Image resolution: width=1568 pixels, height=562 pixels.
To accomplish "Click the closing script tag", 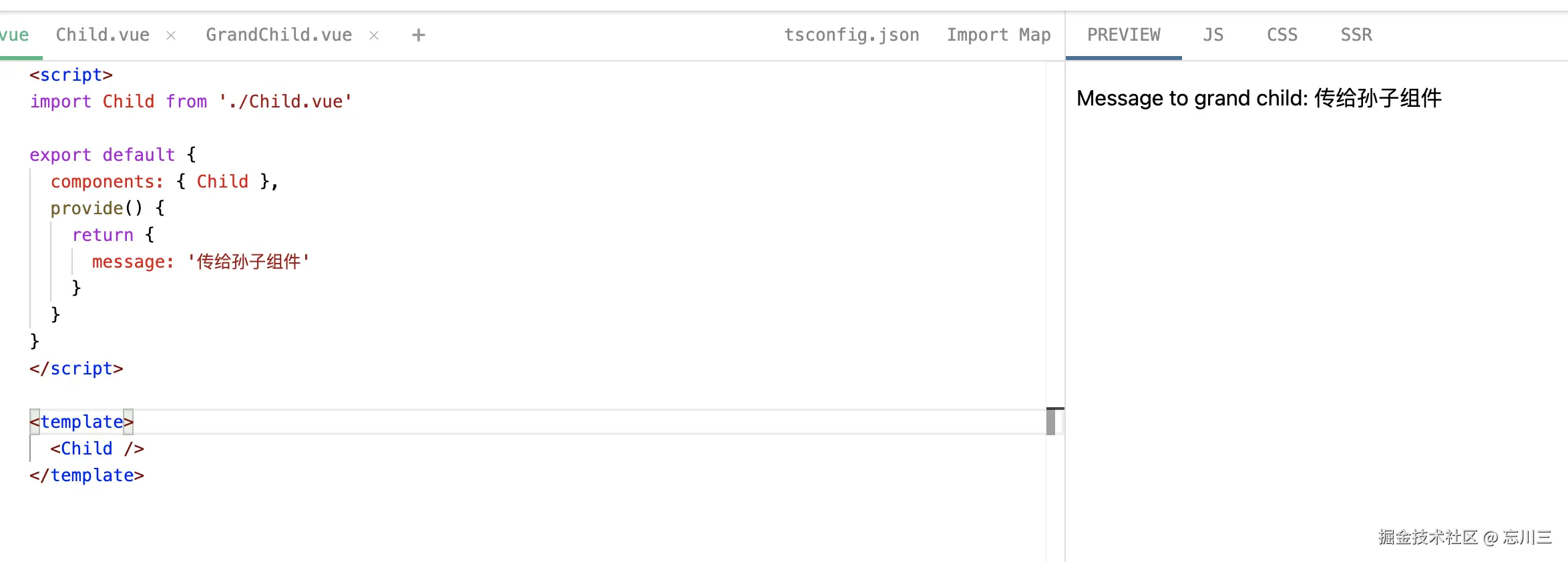I will point(76,368).
